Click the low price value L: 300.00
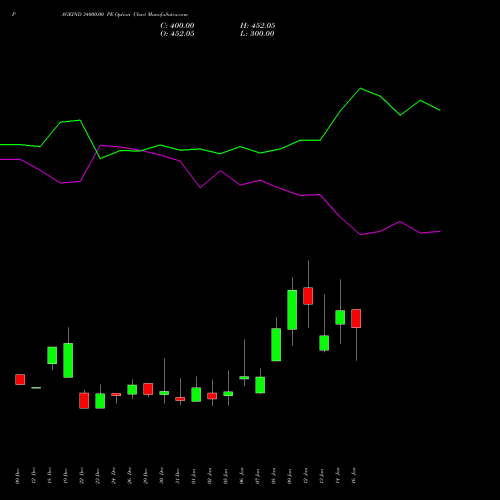 pos(257,34)
